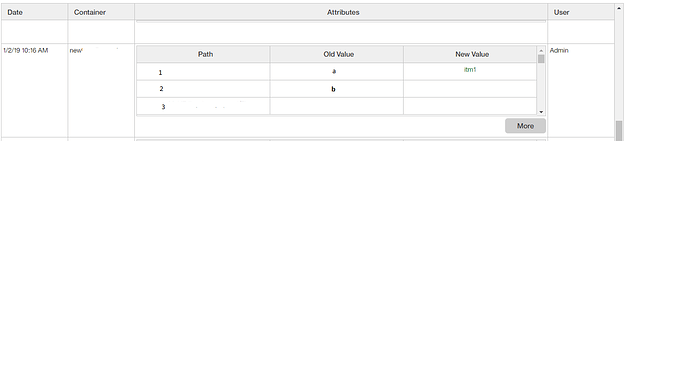Select the green itm1 new value
Image resolution: width=690 pixels, height=387 pixels.
[x=470, y=70]
